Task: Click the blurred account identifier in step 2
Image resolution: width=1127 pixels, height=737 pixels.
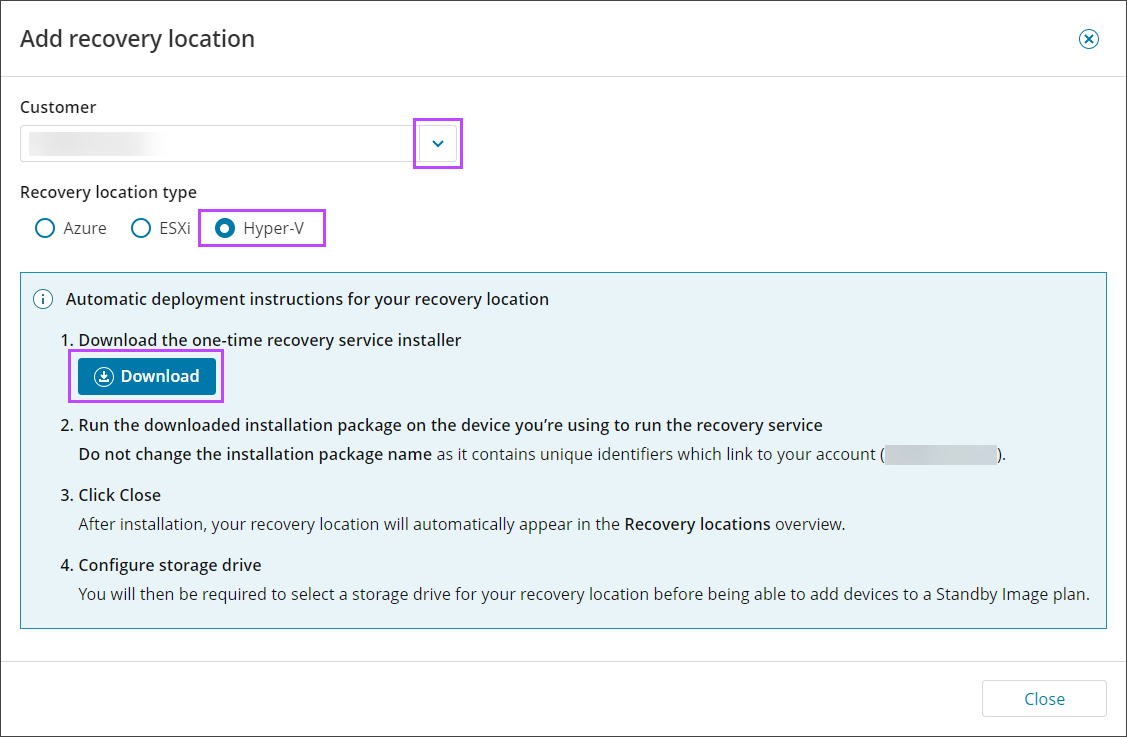Action: point(942,454)
